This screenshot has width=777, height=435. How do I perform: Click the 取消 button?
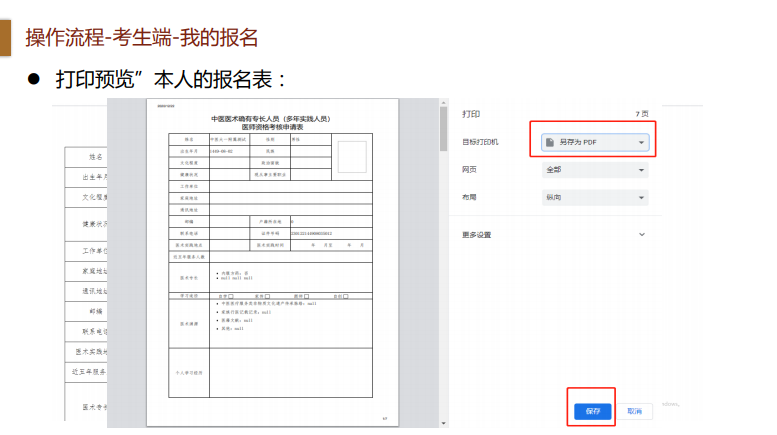(x=634, y=411)
